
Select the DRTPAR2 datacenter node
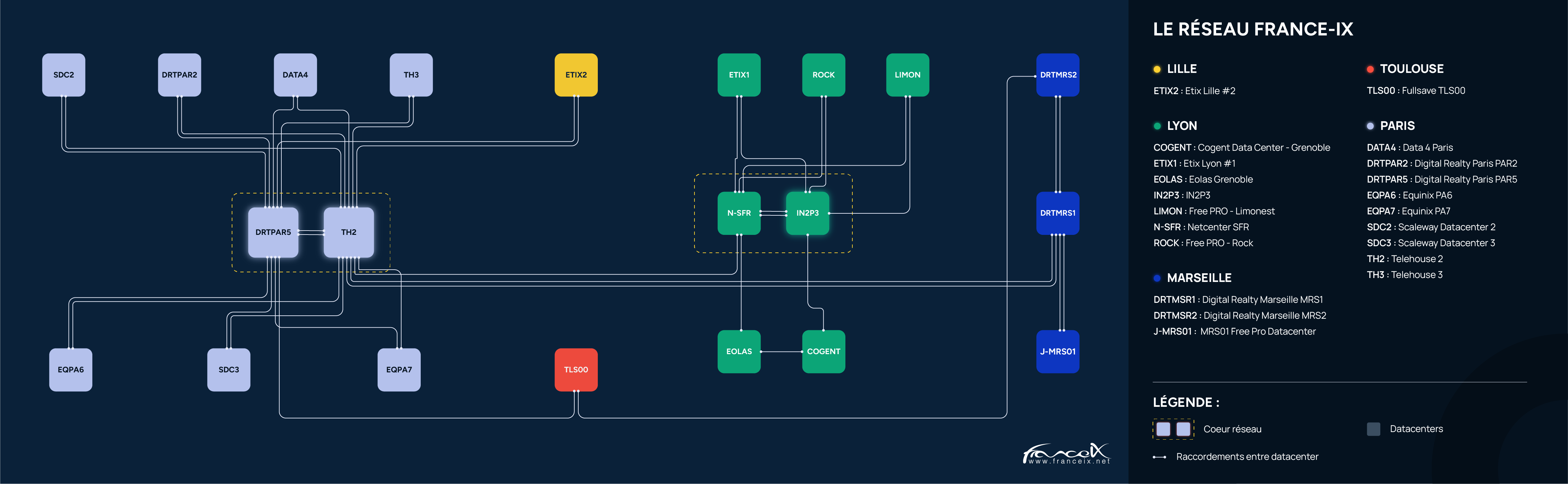[179, 75]
